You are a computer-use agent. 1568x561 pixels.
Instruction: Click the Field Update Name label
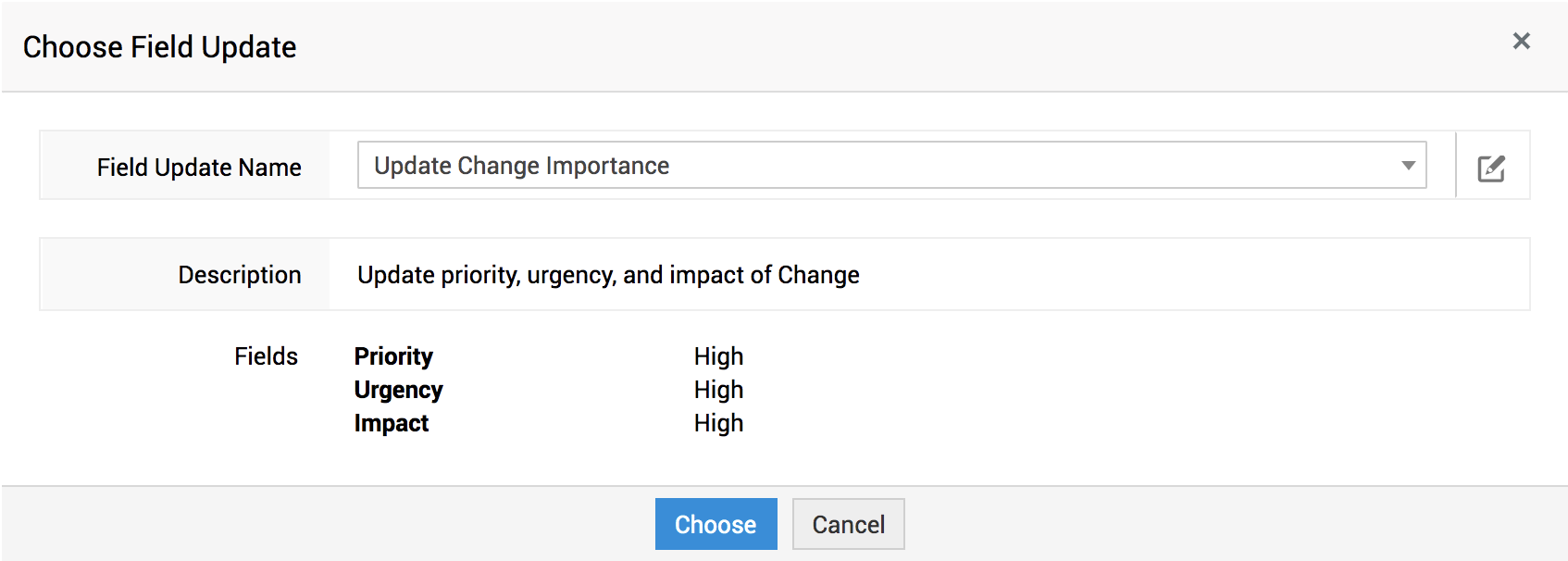(x=199, y=168)
